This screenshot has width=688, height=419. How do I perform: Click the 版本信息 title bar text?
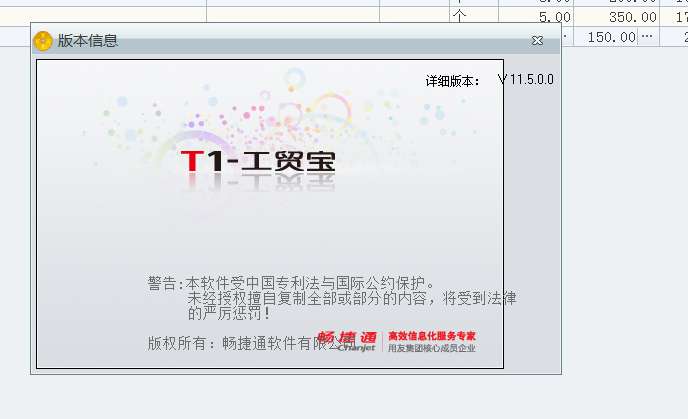click(x=88, y=41)
